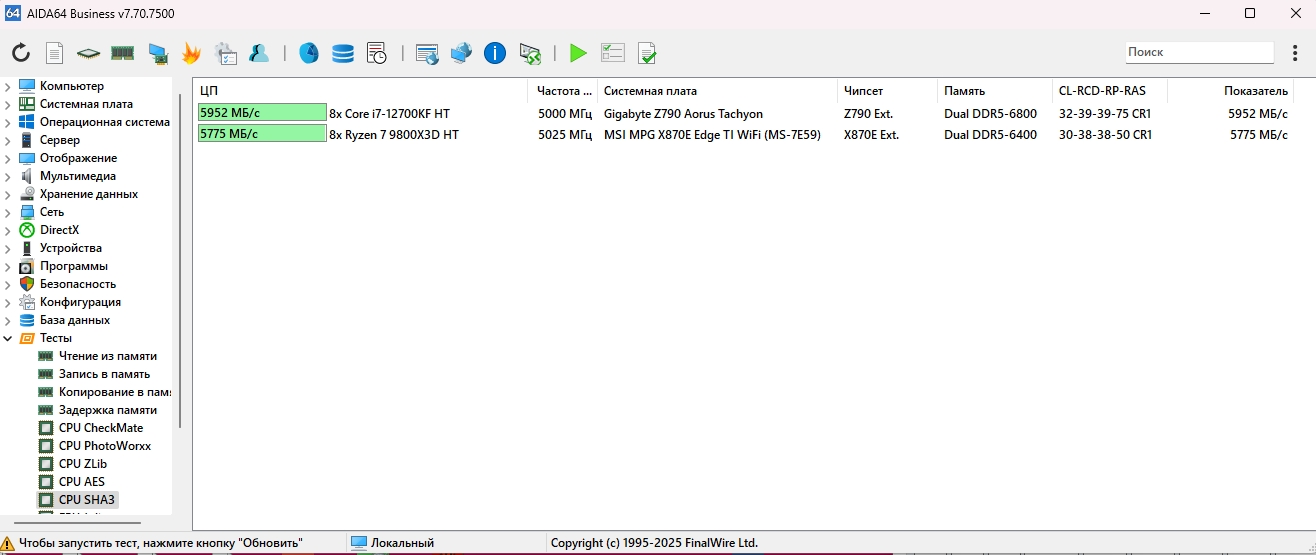Click the green 5775 МБ/с result bar
This screenshot has width=1316, height=555.
pos(262,133)
